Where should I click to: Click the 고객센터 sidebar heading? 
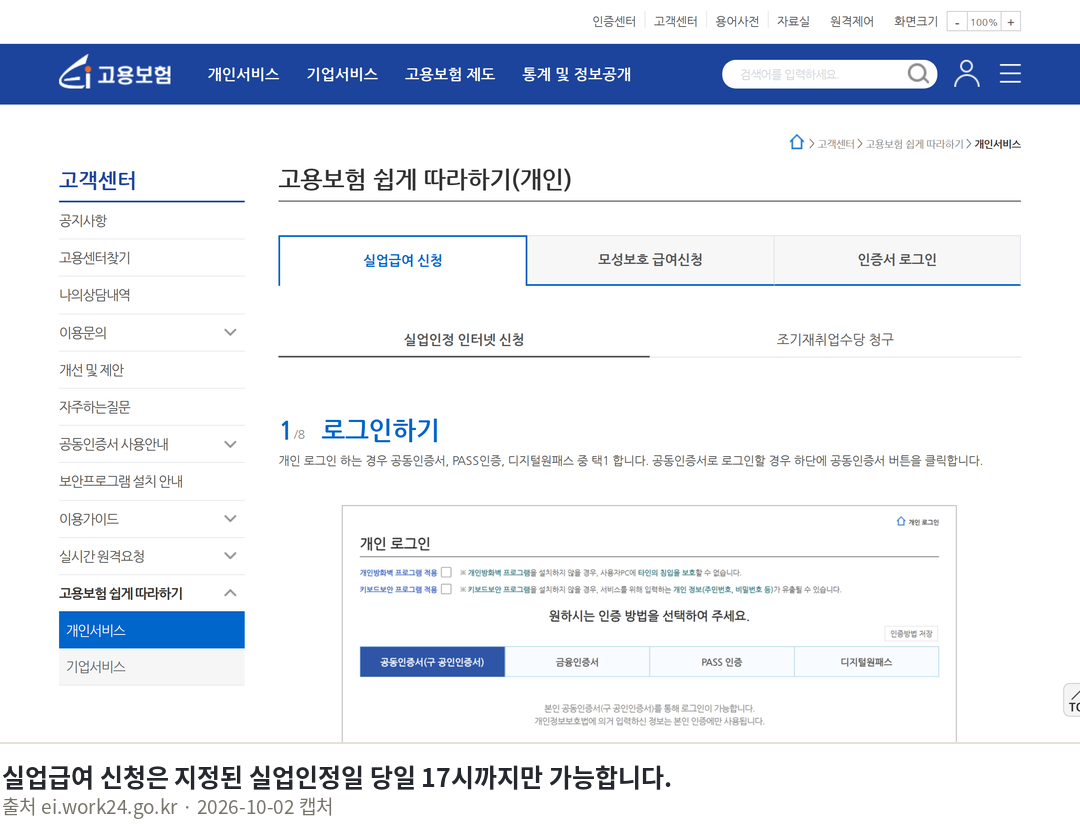pos(97,180)
